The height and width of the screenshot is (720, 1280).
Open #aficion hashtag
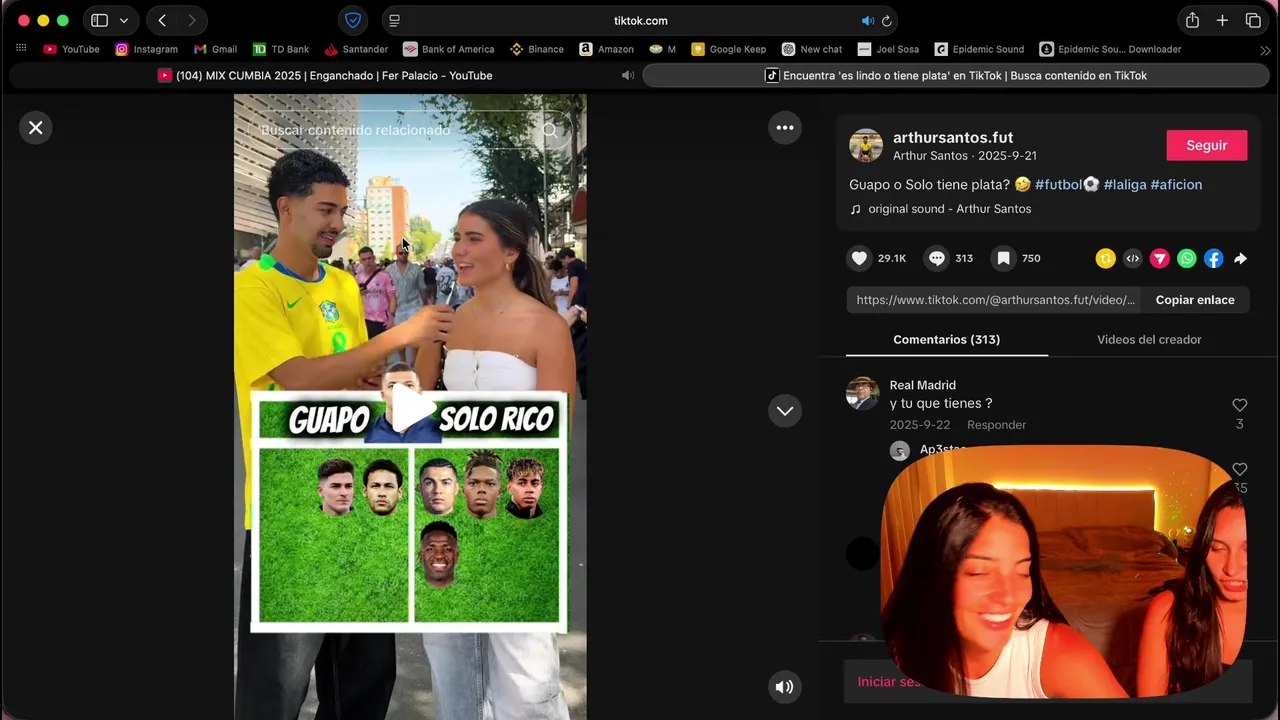pyautogui.click(x=1176, y=184)
